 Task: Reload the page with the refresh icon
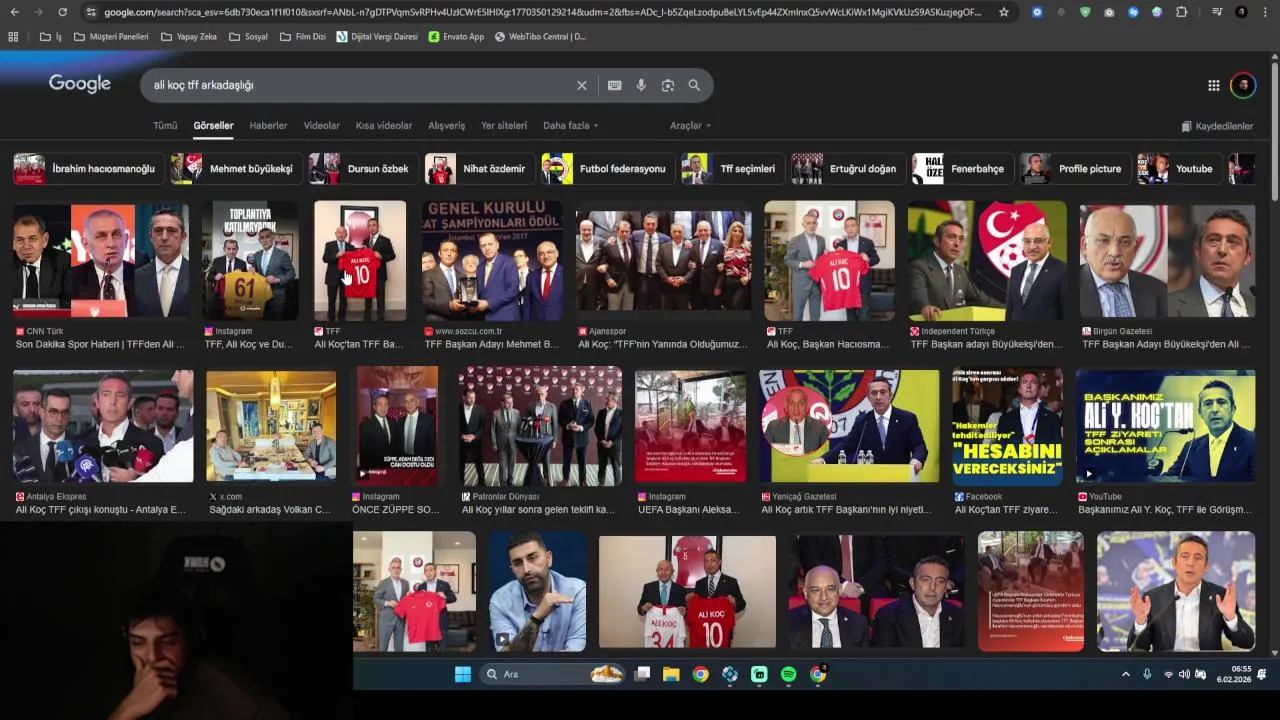[x=62, y=12]
